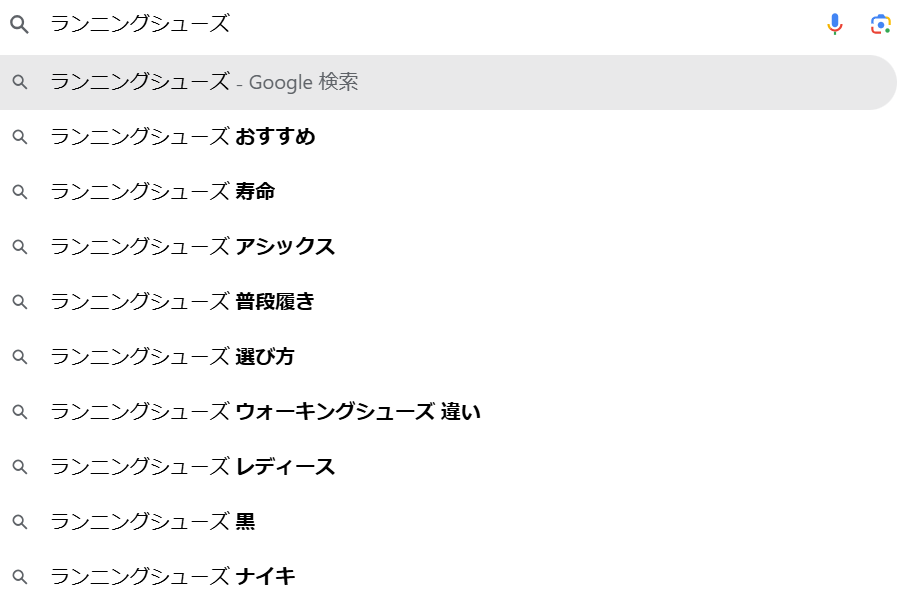Select suggestion ランニングシューズ 選び方
Screen dimensions: 903x599
point(448,357)
